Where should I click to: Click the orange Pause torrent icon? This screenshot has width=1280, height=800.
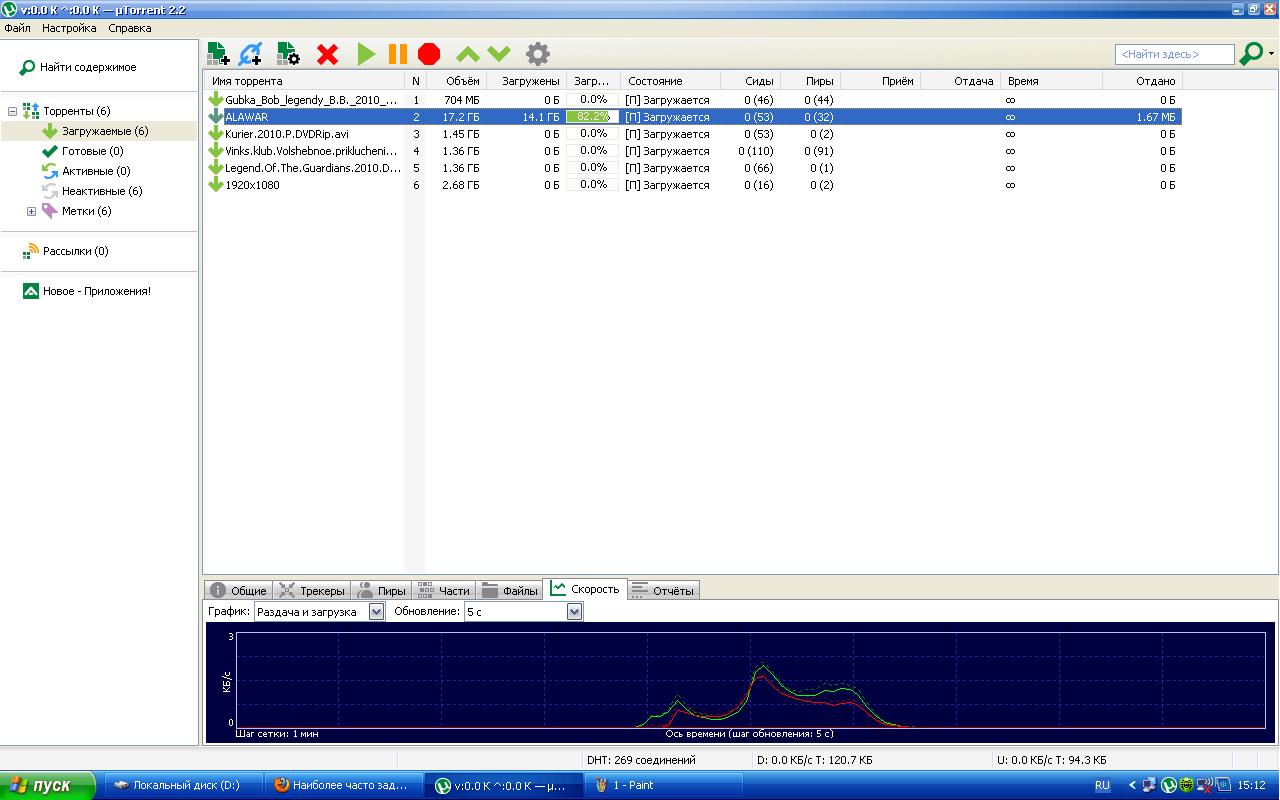[x=398, y=54]
